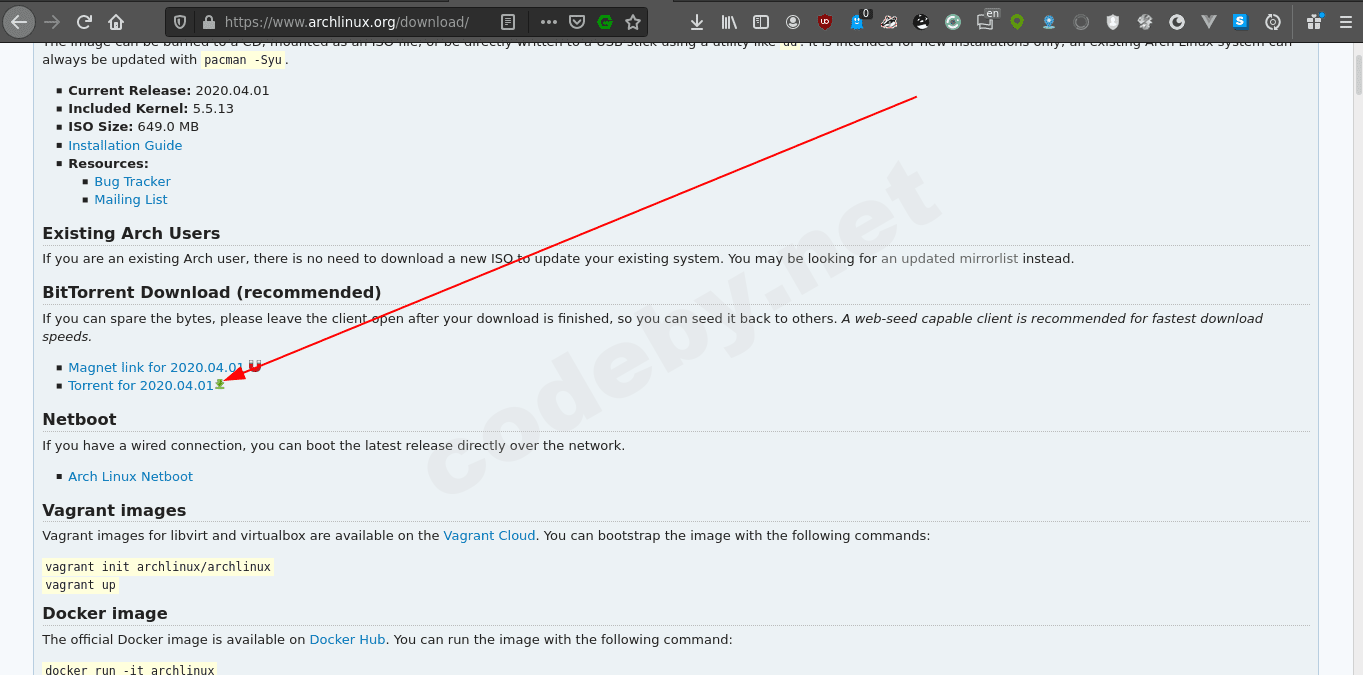This screenshot has height=675, width=1363.
Task: Bookmark this page with the star
Action: click(x=633, y=21)
